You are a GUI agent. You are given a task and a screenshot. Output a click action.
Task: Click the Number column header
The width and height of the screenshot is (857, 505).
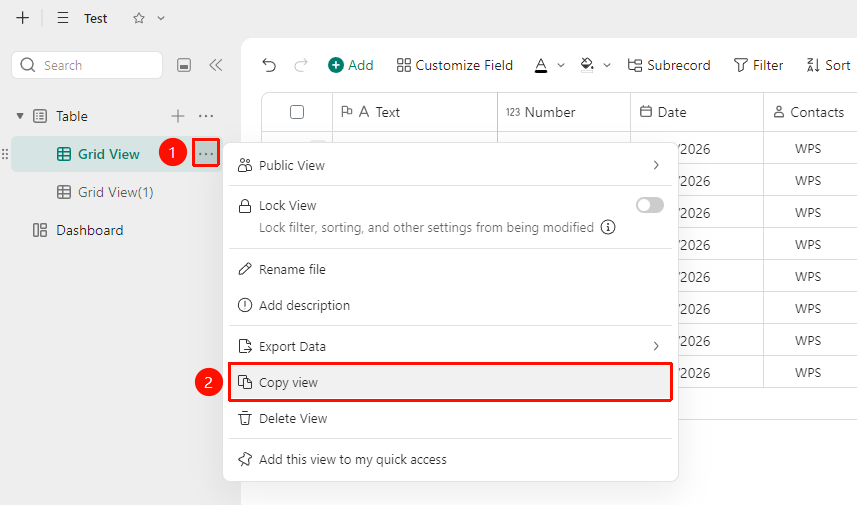[x=564, y=112]
